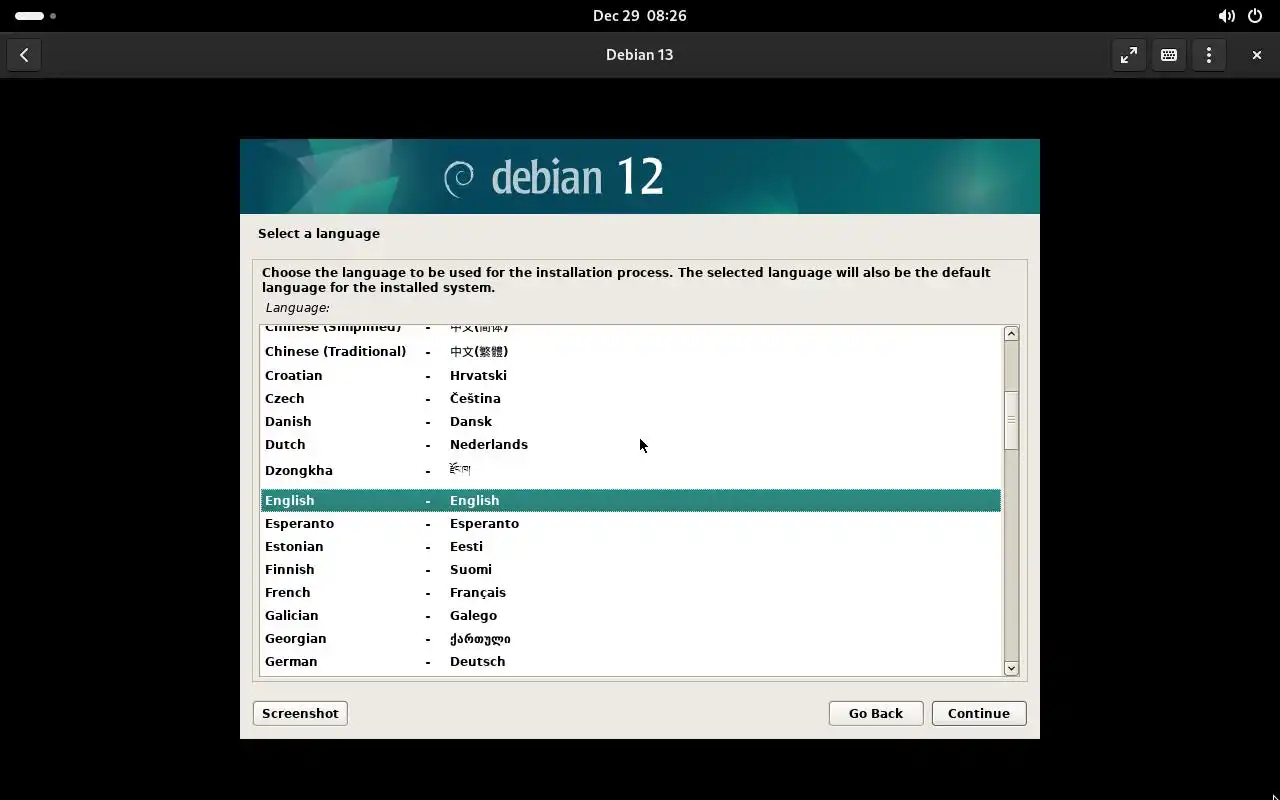Click the Activities workspace indicator

click(x=35, y=16)
